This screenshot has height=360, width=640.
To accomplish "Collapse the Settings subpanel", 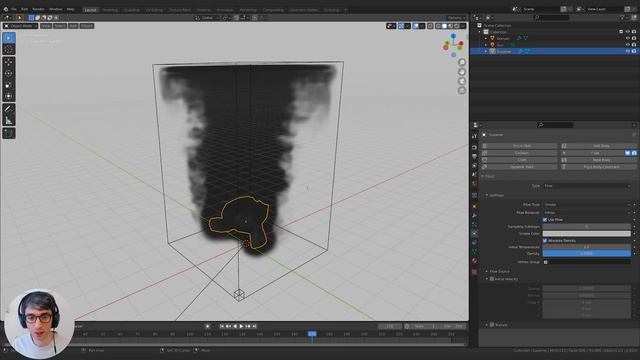I will click(487, 195).
